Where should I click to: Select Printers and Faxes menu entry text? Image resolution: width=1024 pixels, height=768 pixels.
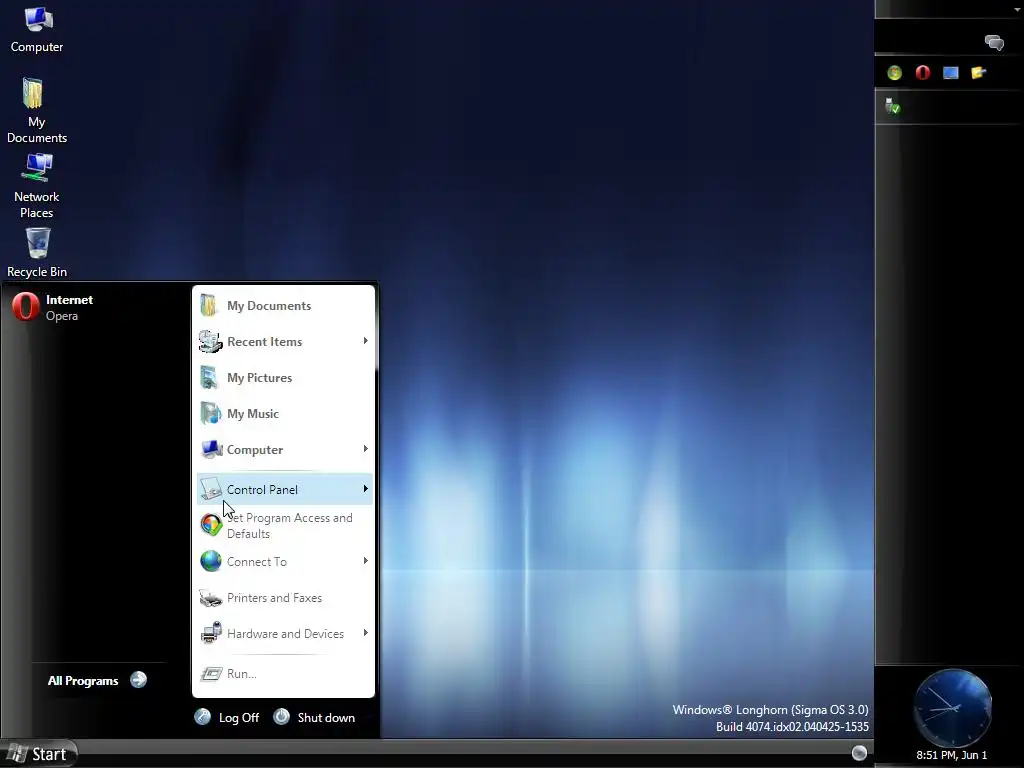pyautogui.click(x=274, y=598)
